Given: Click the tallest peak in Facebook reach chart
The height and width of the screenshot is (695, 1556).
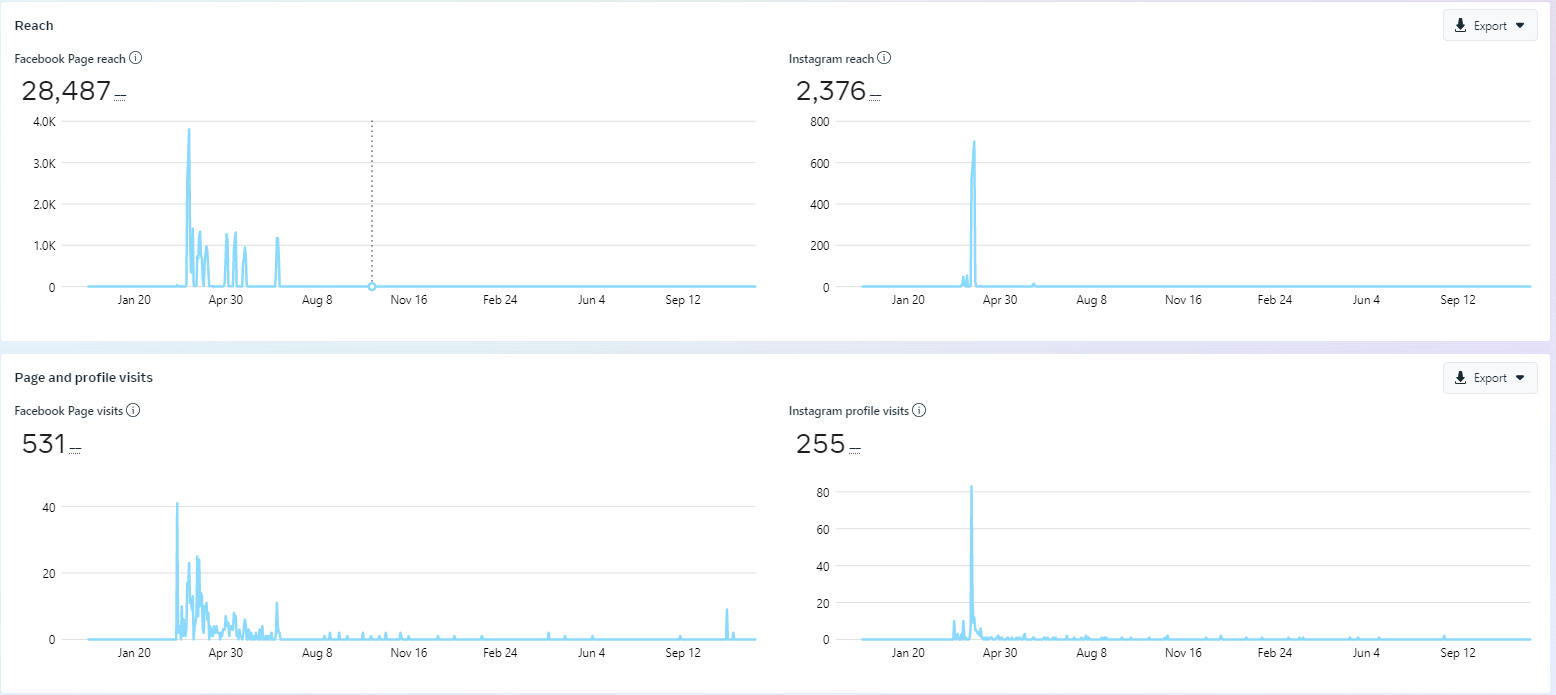Looking at the screenshot, I should (188, 130).
